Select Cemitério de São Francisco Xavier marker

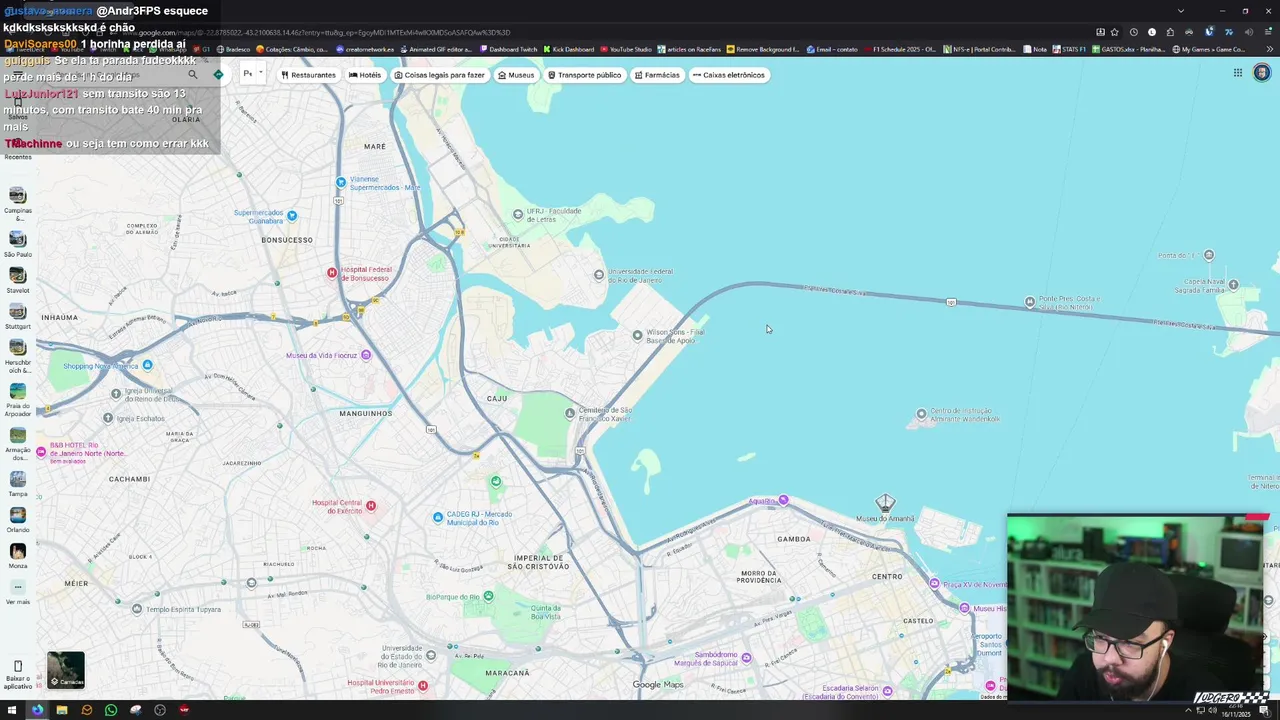pyautogui.click(x=570, y=413)
